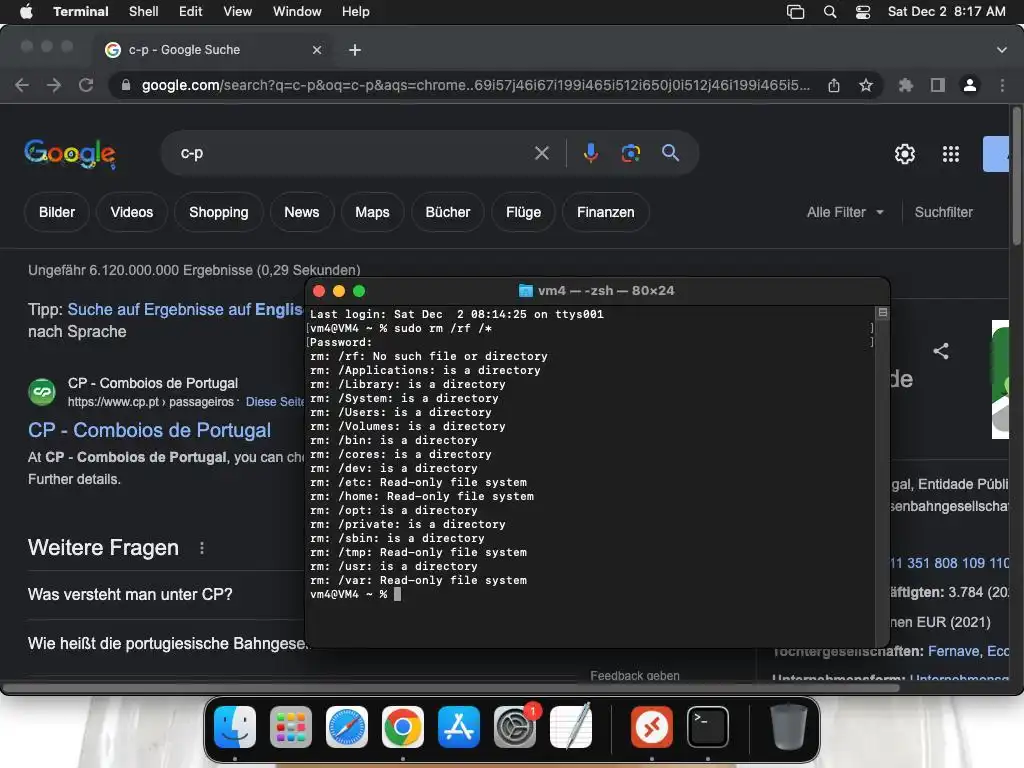Search by image with Google Lens

tap(630, 153)
